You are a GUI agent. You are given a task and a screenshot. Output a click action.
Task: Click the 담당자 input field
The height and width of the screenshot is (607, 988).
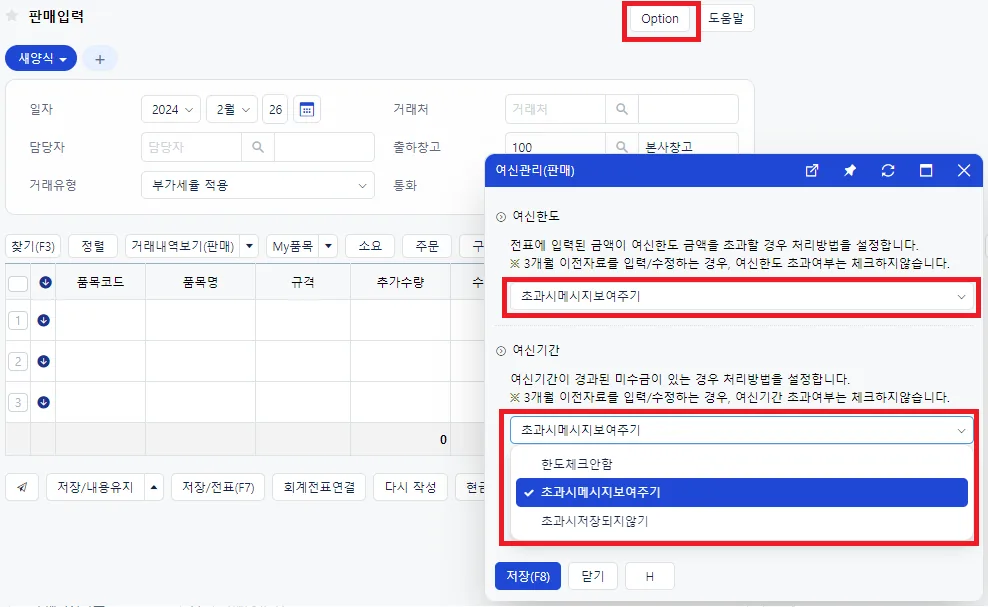pyautogui.click(x=192, y=147)
